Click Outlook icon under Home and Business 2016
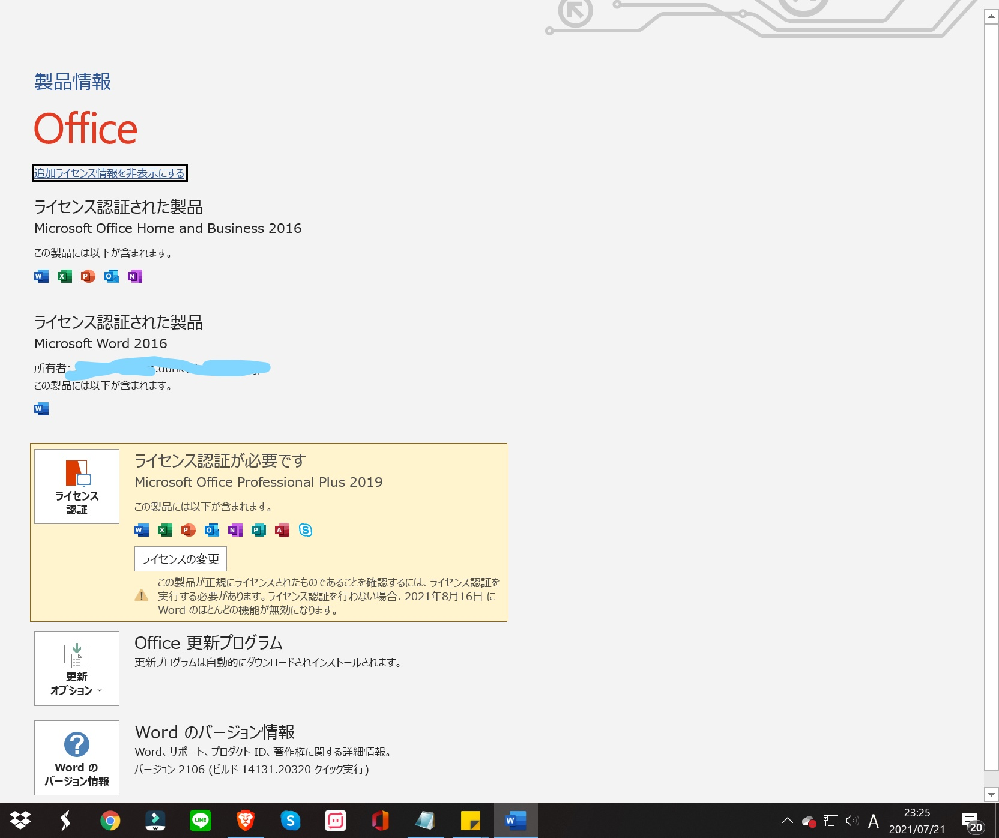This screenshot has width=999, height=838. [111, 276]
